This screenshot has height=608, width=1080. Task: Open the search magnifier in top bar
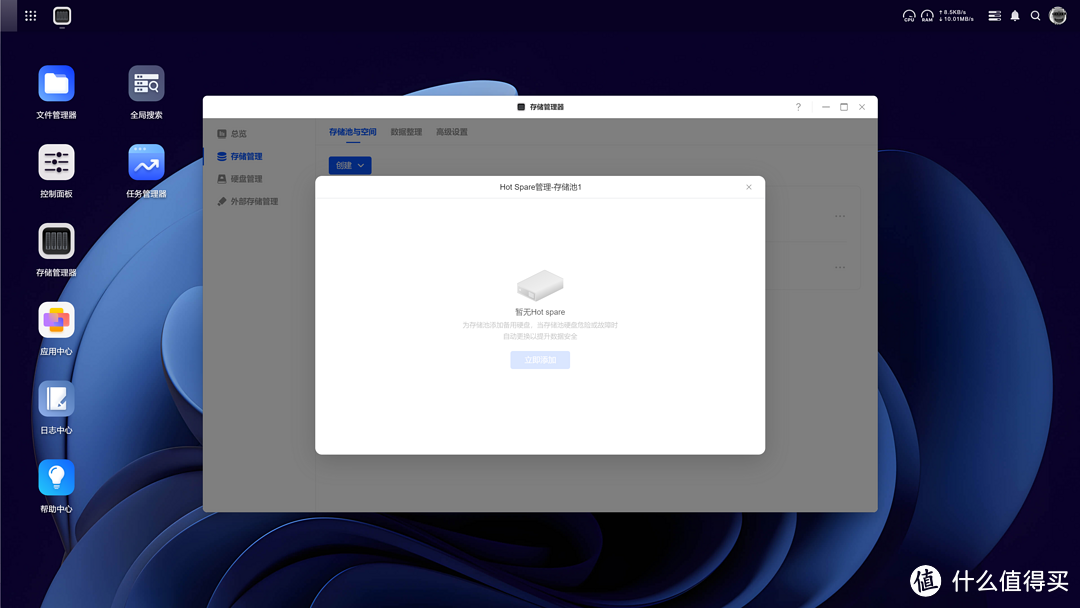tap(1035, 16)
